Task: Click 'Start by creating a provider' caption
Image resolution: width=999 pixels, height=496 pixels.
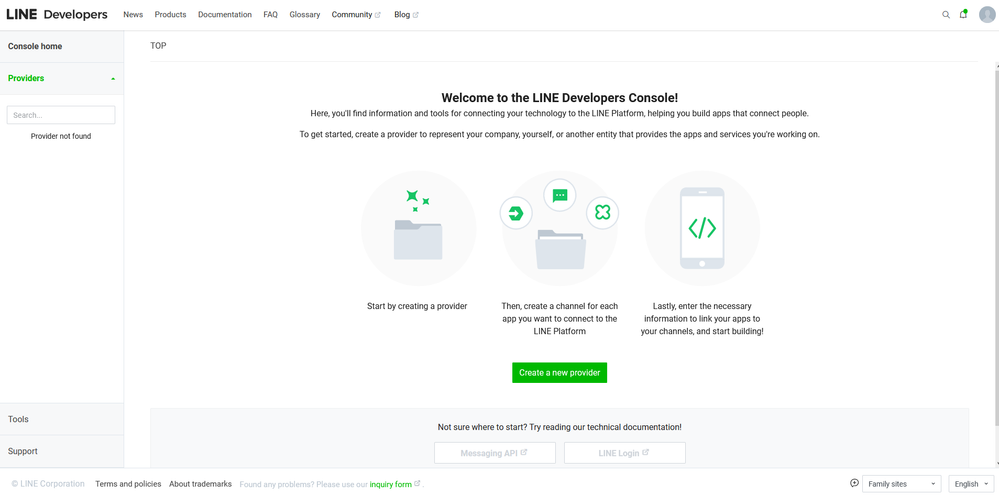Action: click(x=417, y=306)
